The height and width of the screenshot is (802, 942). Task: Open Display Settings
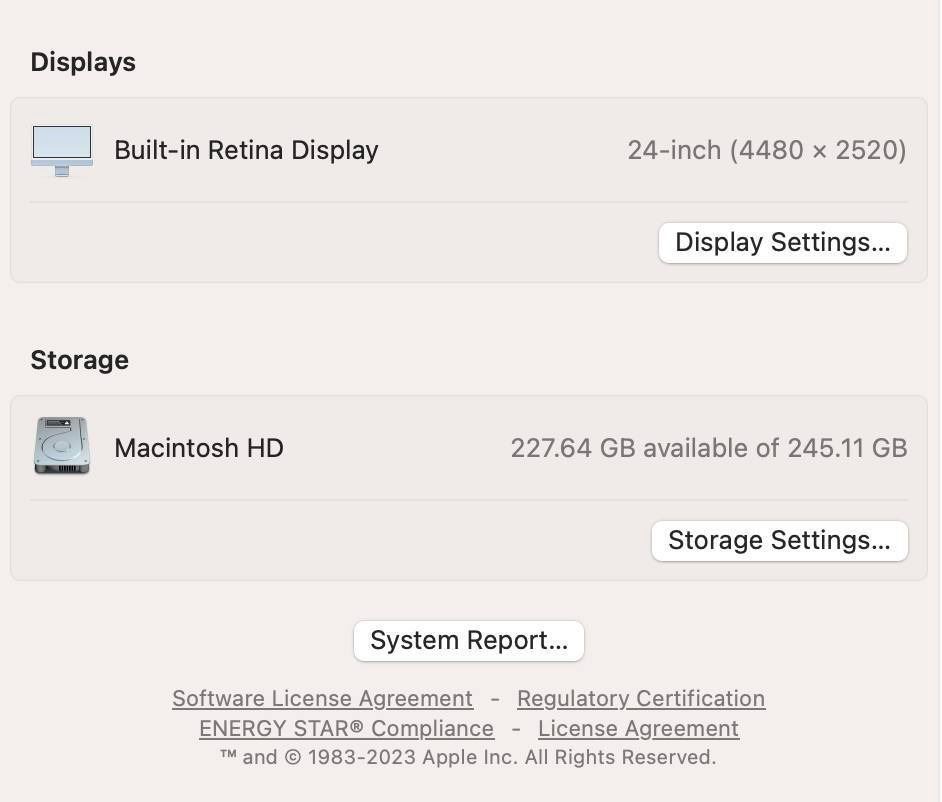pyautogui.click(x=782, y=243)
